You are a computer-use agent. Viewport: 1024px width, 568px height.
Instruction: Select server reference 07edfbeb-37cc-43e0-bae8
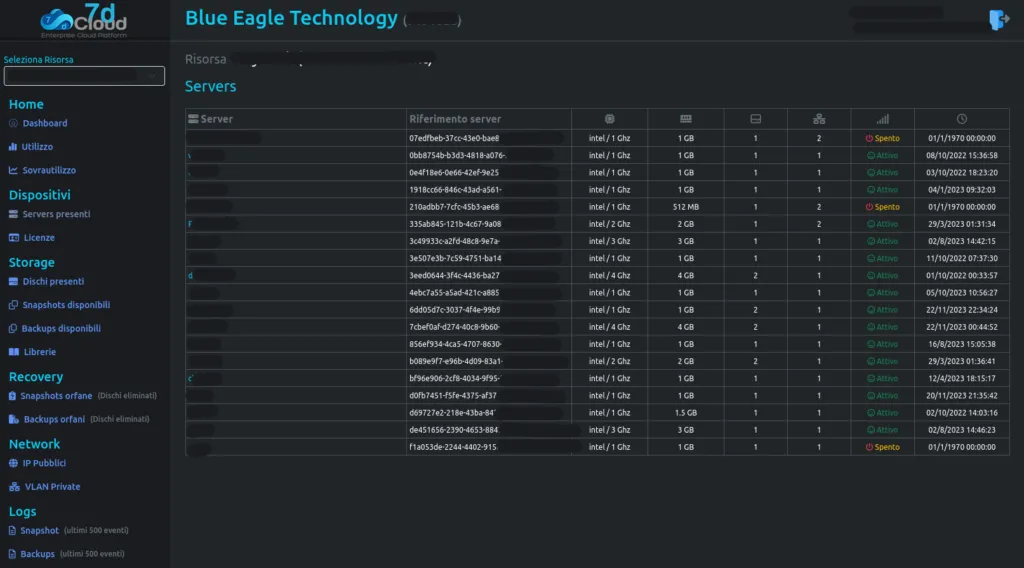coord(454,138)
